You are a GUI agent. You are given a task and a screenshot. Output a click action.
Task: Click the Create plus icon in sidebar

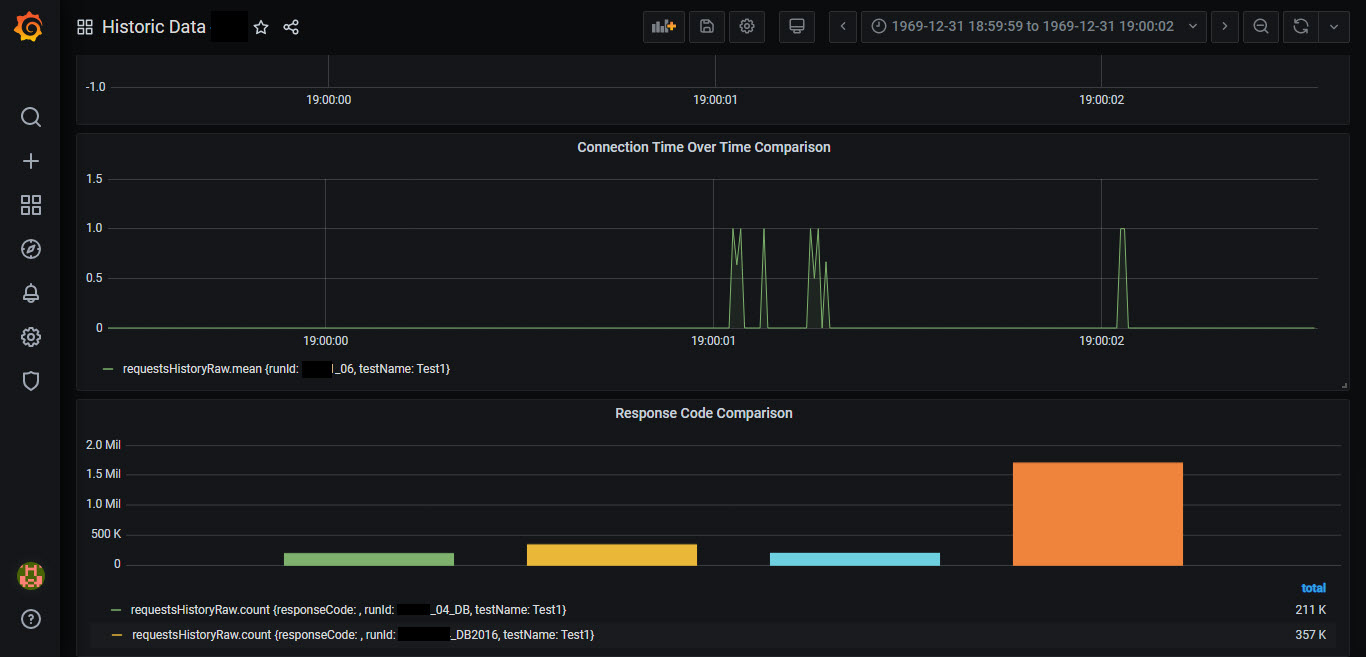(31, 161)
